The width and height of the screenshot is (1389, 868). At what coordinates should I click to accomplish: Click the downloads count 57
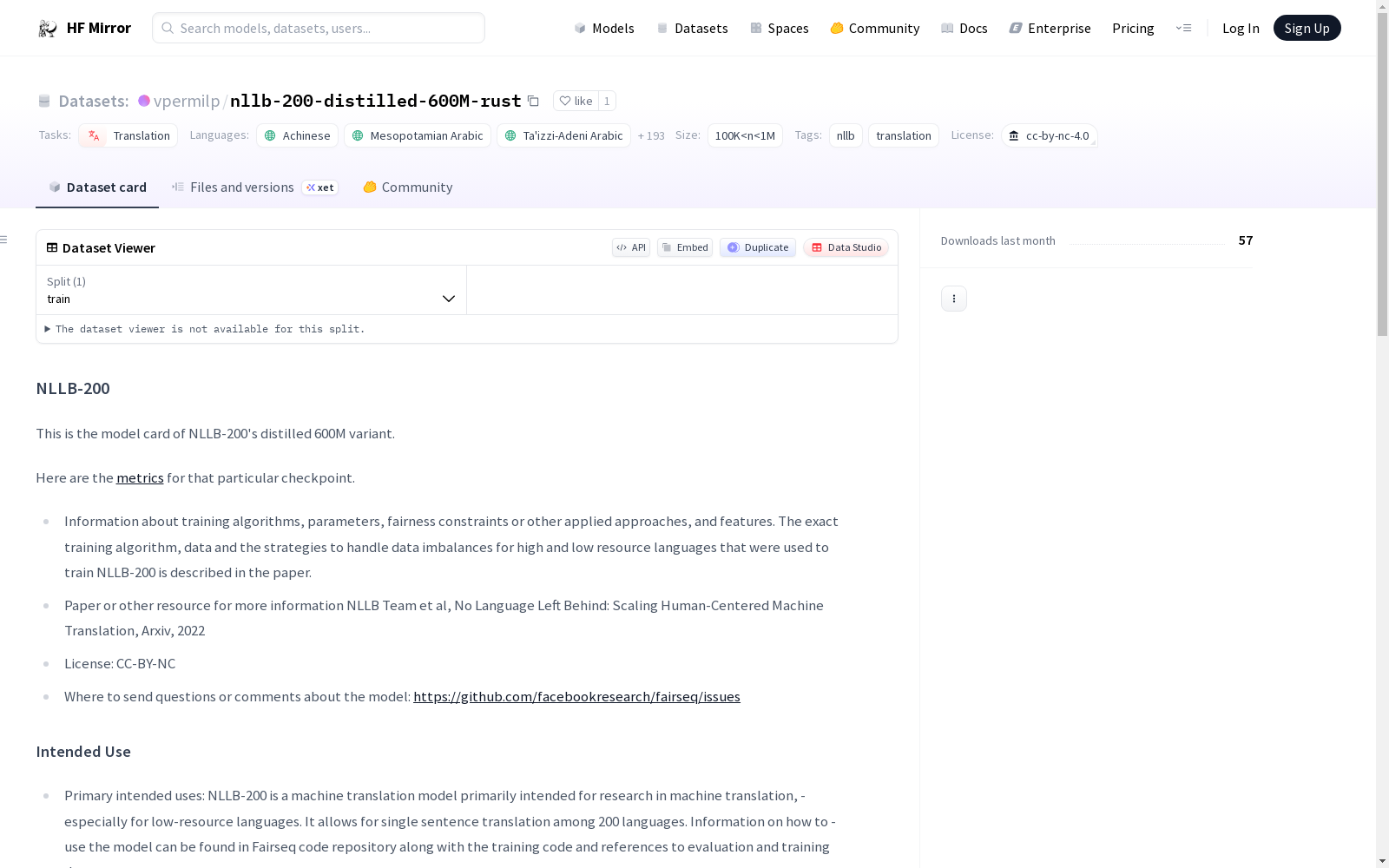point(1246,240)
